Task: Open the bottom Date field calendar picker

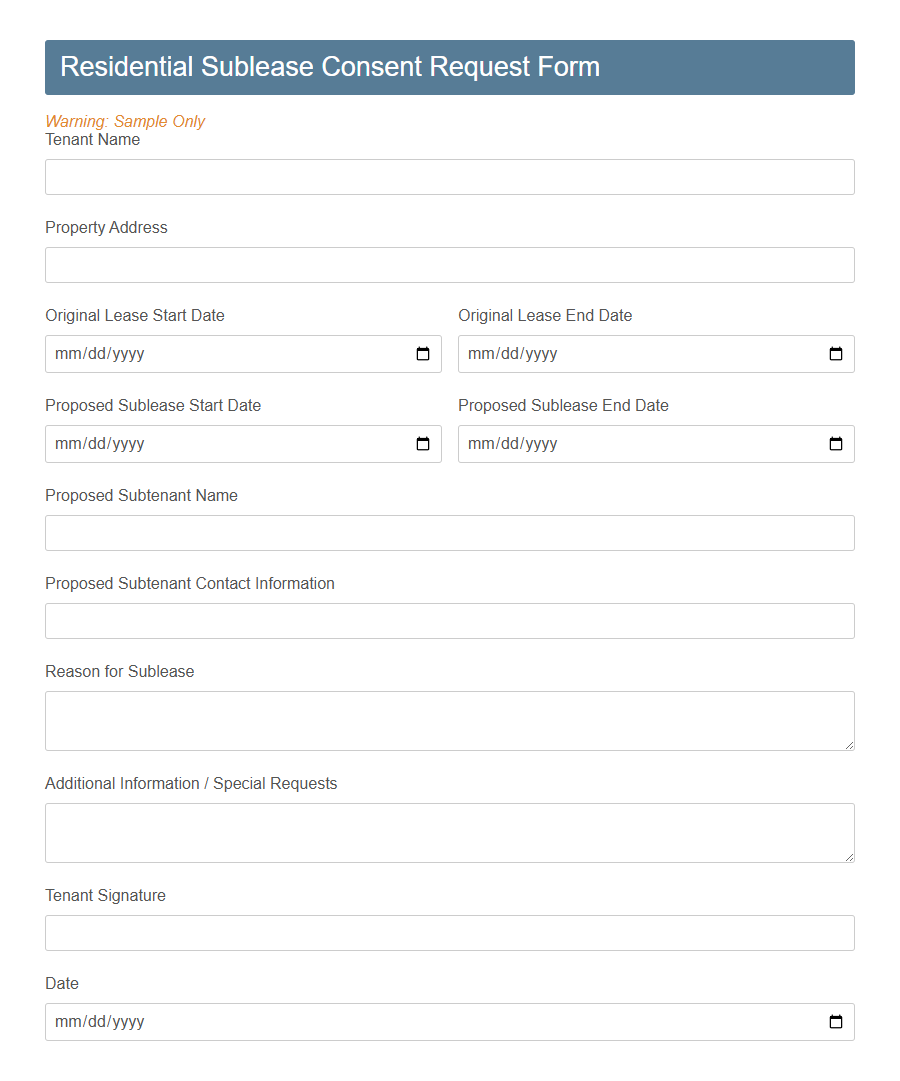Action: click(x=836, y=1021)
